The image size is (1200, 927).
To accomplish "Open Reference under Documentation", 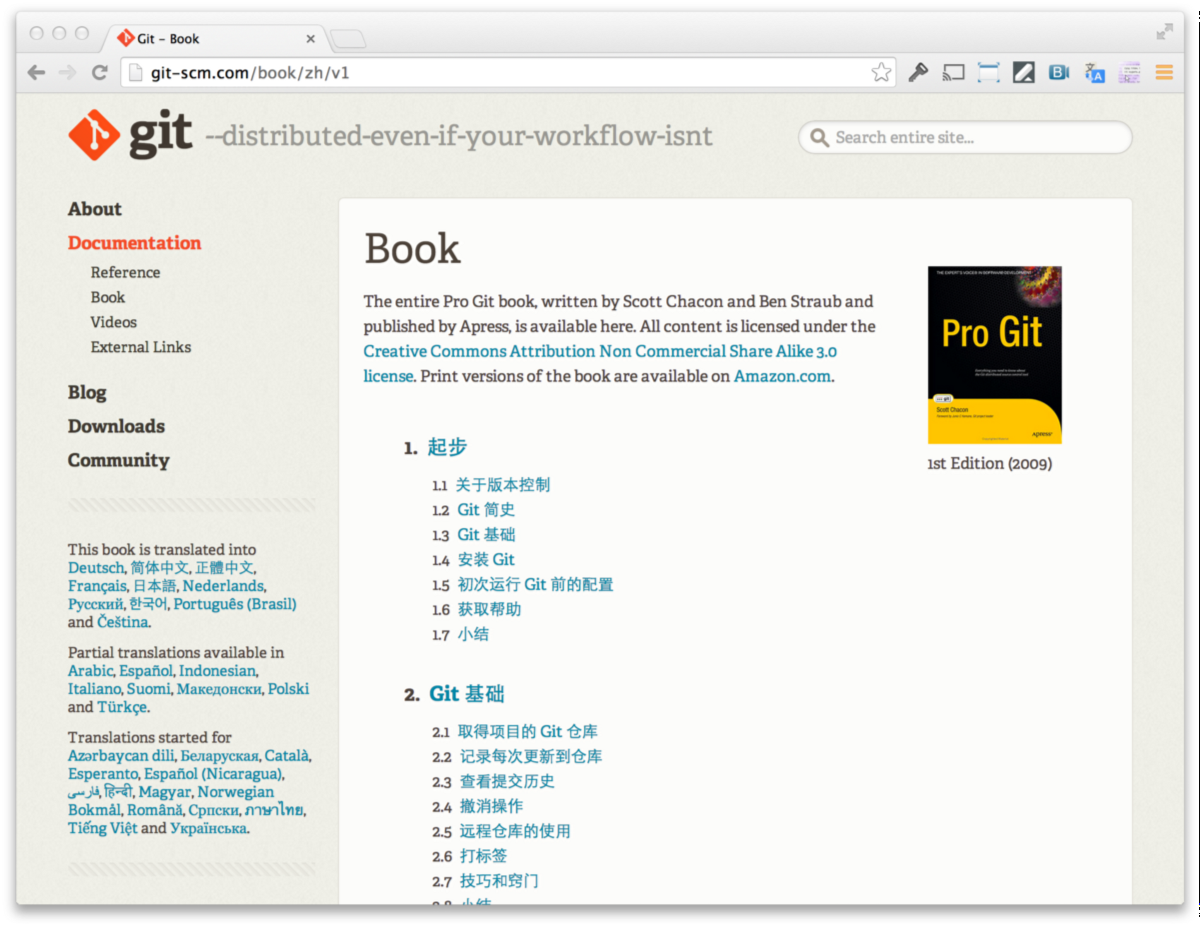I will pos(125,272).
